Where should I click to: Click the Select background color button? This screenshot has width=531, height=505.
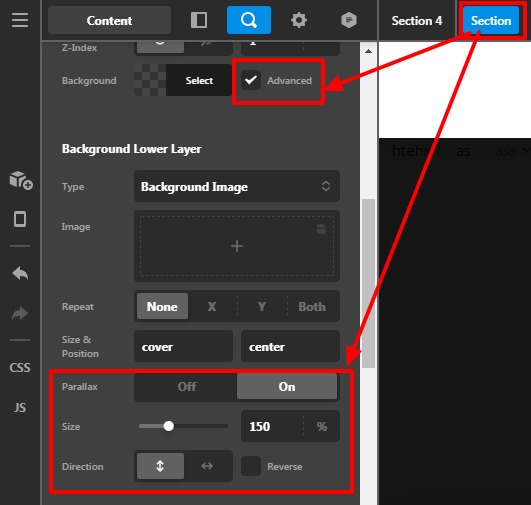[199, 80]
